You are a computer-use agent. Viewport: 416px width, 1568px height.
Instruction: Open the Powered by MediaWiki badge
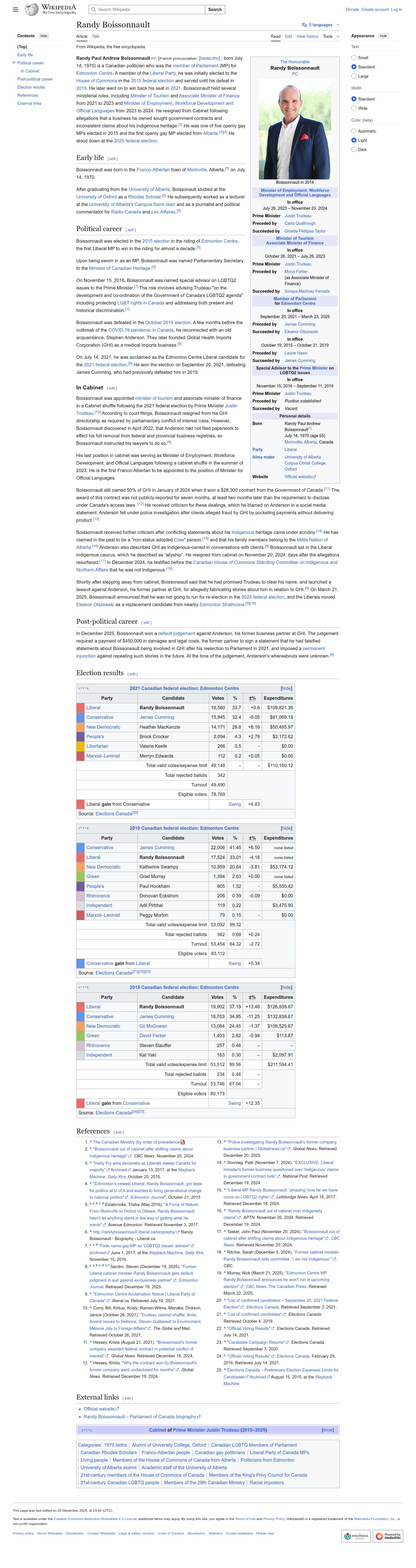click(388, 1536)
